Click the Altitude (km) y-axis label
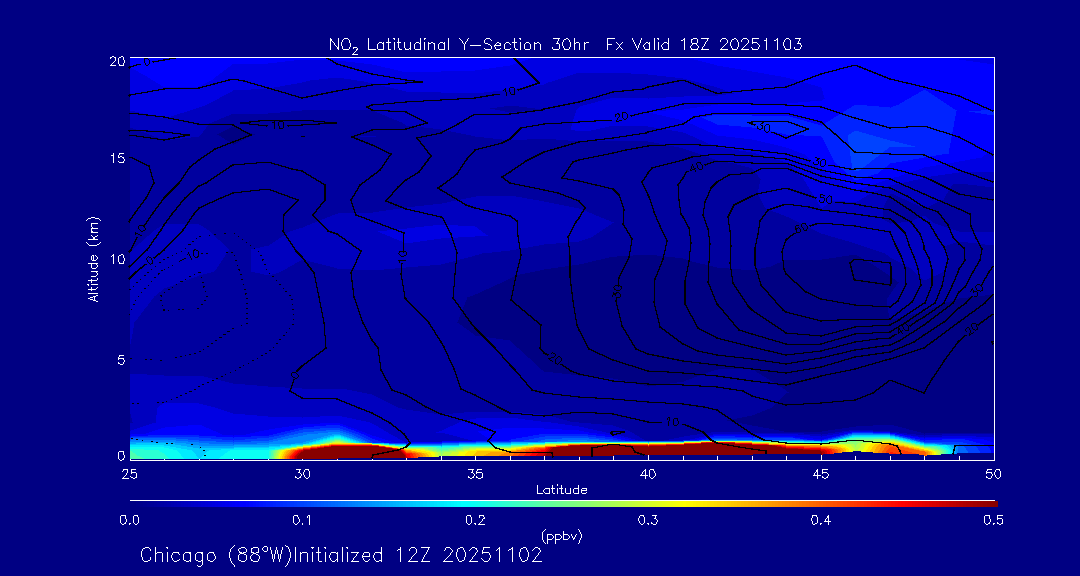 [x=93, y=258]
